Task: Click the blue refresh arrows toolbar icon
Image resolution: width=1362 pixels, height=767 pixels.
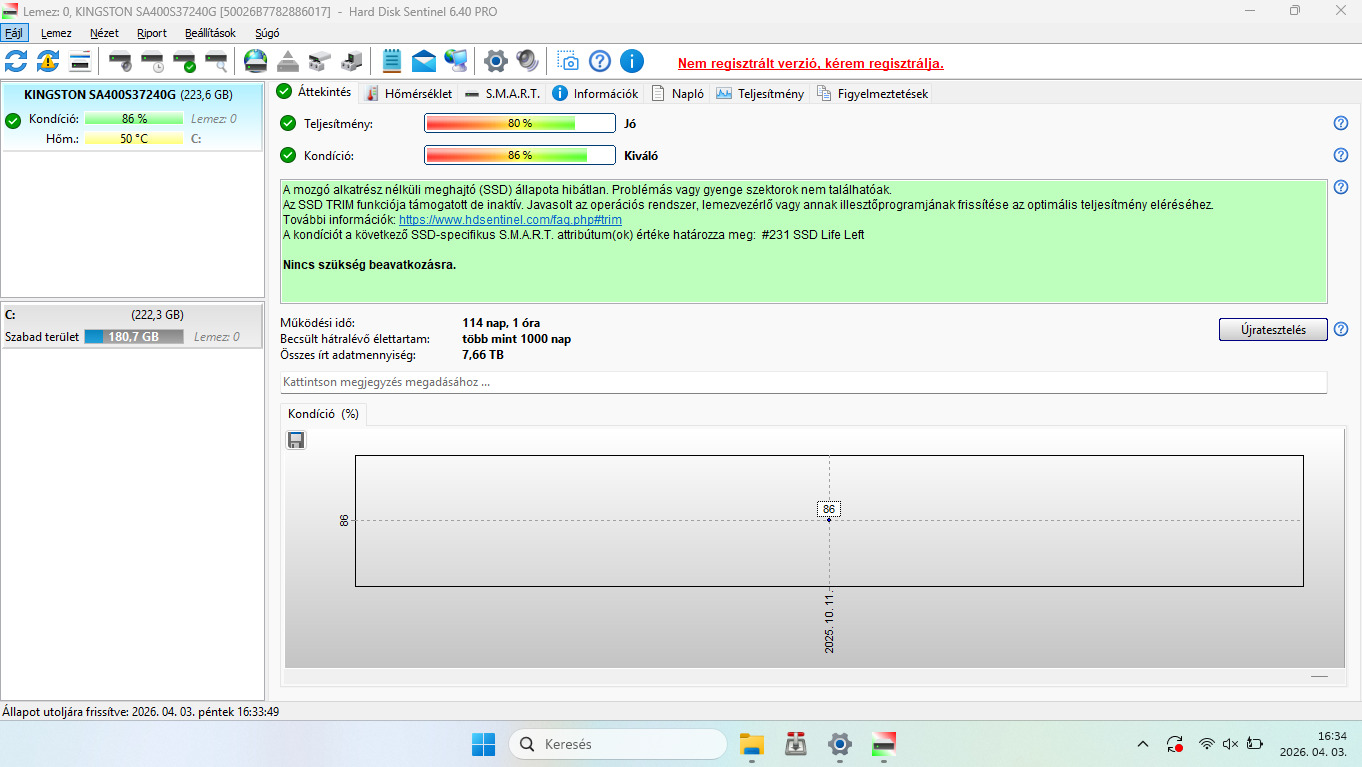Action: (x=16, y=61)
